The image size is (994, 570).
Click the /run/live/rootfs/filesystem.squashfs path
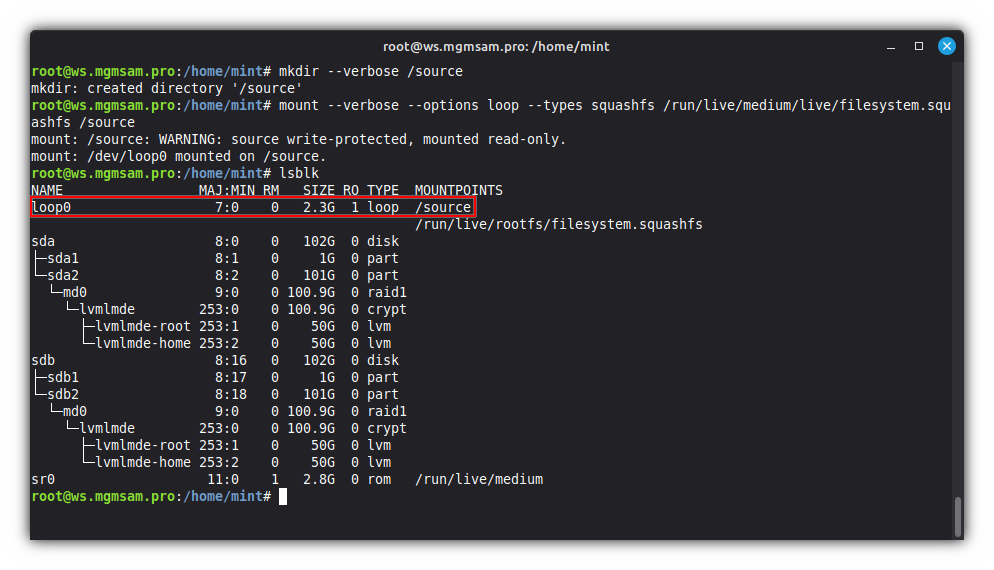558,224
